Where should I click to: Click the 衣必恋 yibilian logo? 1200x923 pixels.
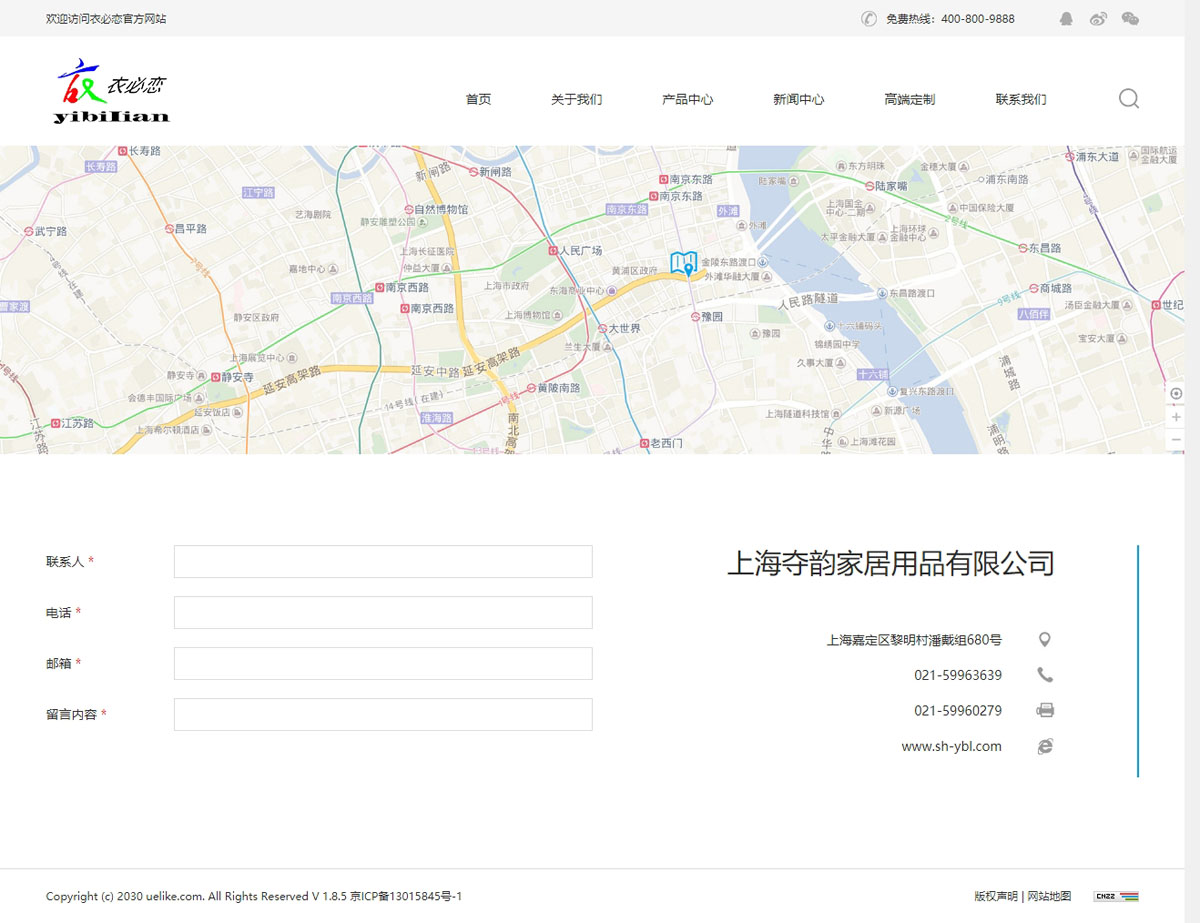click(113, 92)
